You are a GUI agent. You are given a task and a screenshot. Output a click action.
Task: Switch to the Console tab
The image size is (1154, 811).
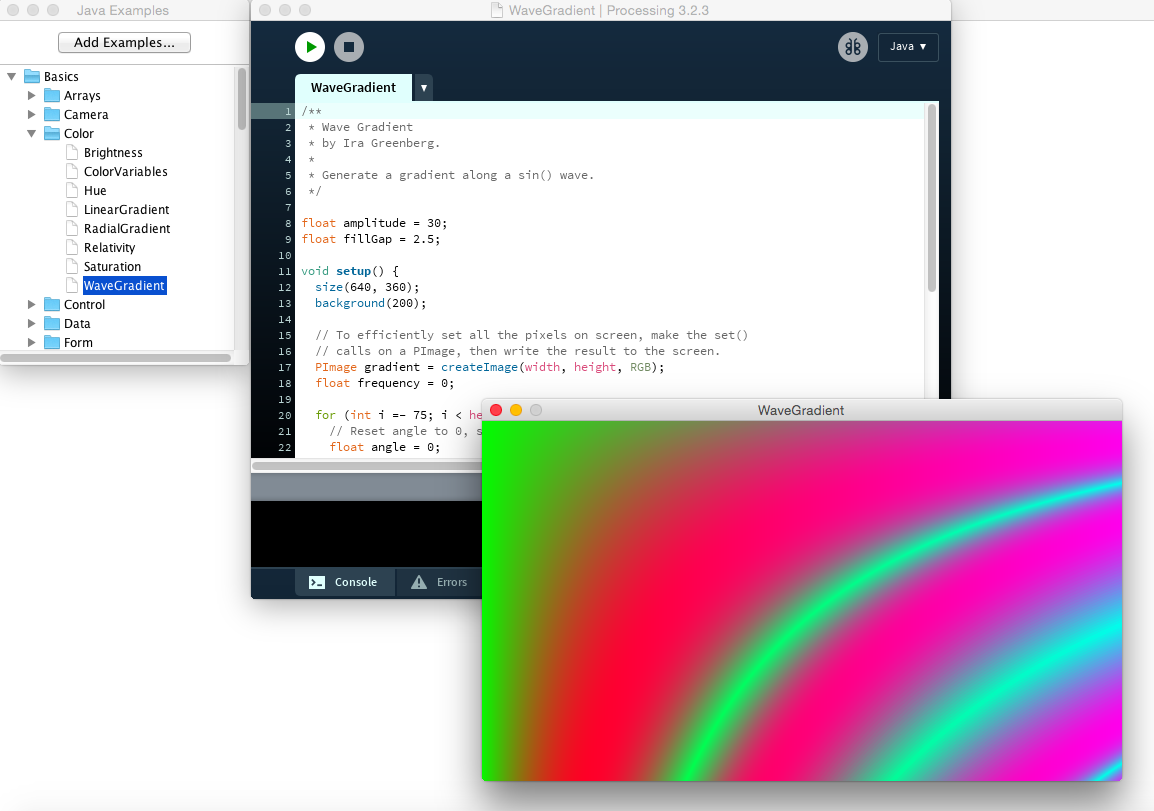click(344, 582)
